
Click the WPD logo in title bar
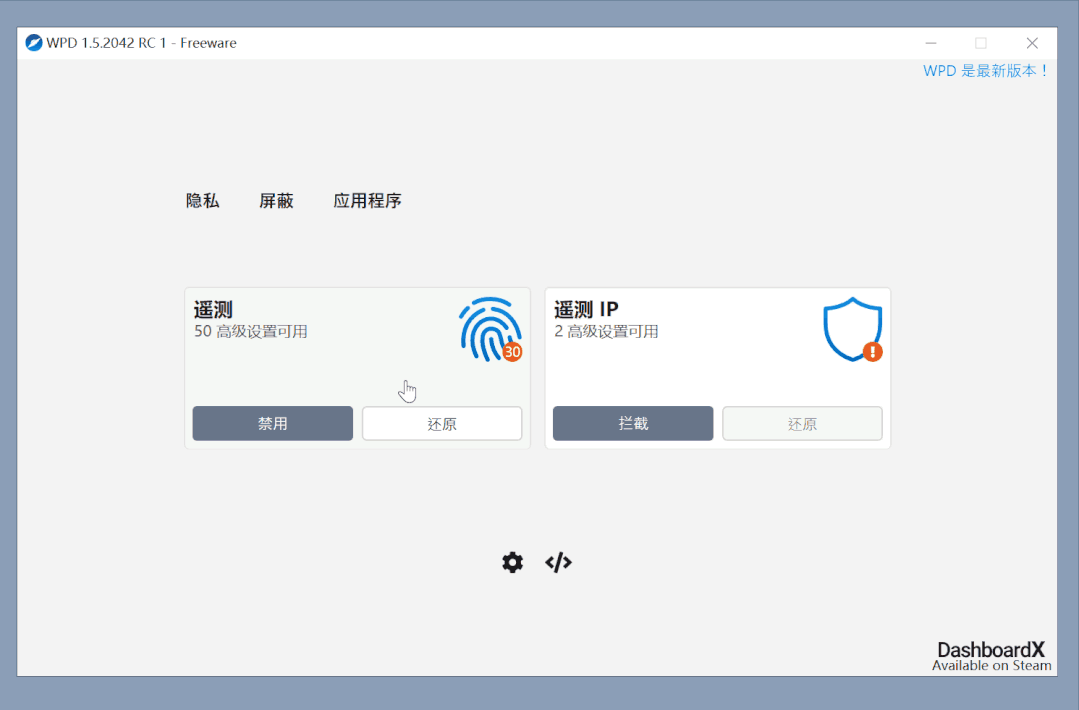(x=33, y=43)
